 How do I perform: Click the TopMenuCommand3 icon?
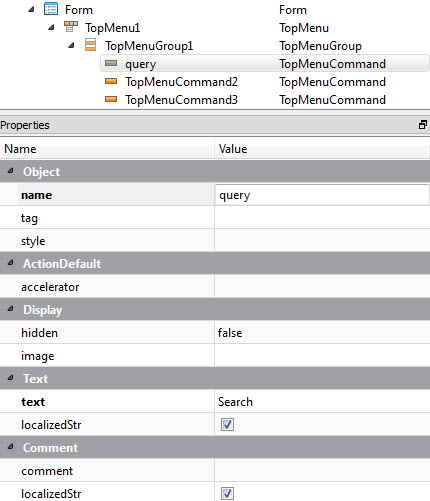click(111, 99)
